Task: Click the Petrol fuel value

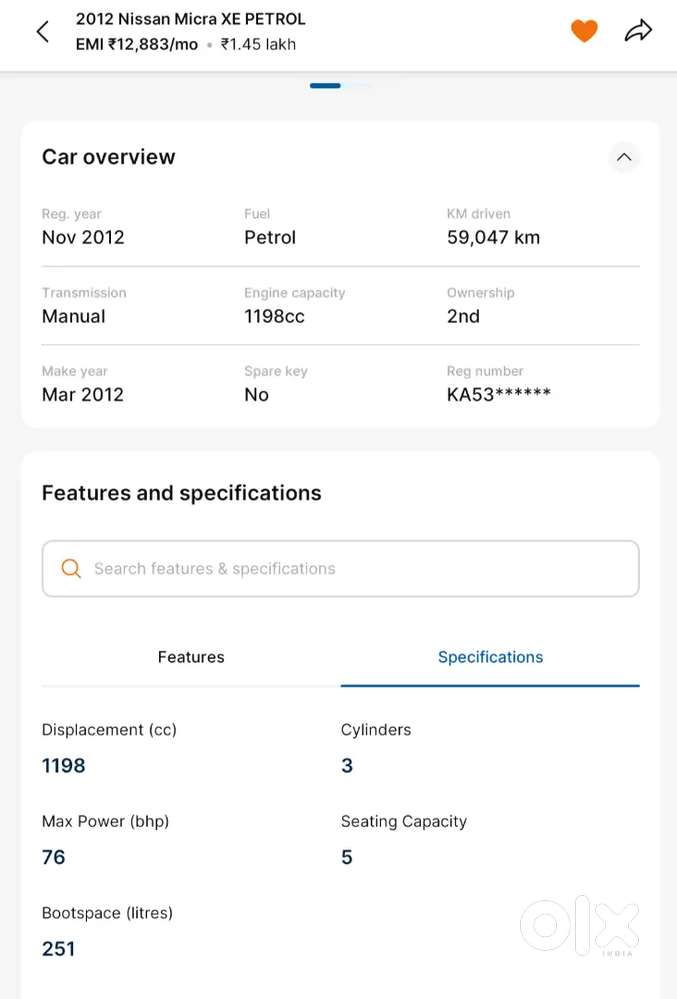Action: click(x=270, y=238)
